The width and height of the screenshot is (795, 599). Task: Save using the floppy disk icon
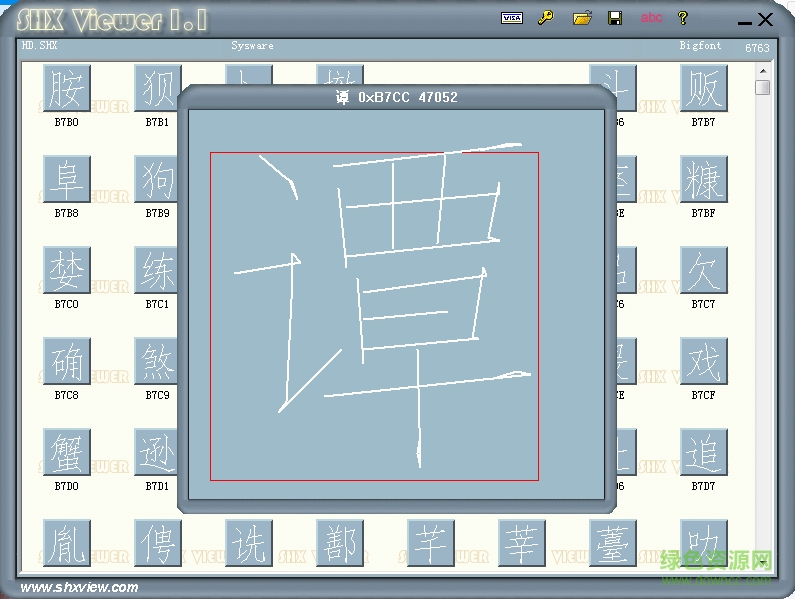click(x=615, y=18)
